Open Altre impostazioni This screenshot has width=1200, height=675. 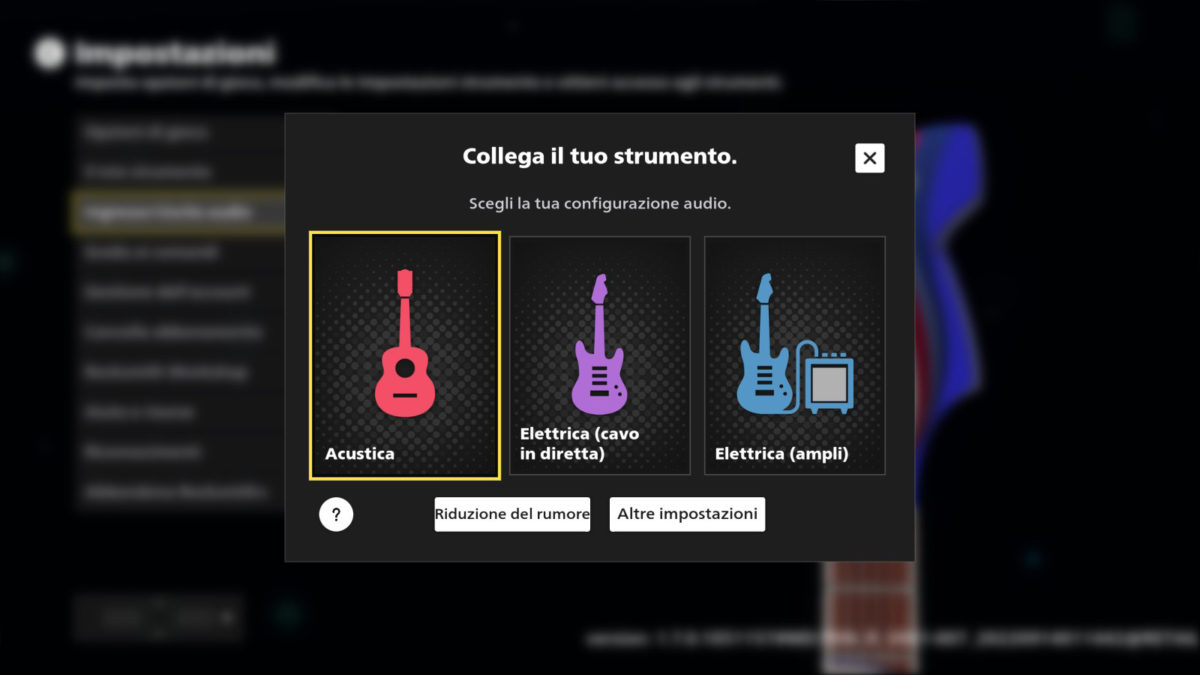click(687, 514)
